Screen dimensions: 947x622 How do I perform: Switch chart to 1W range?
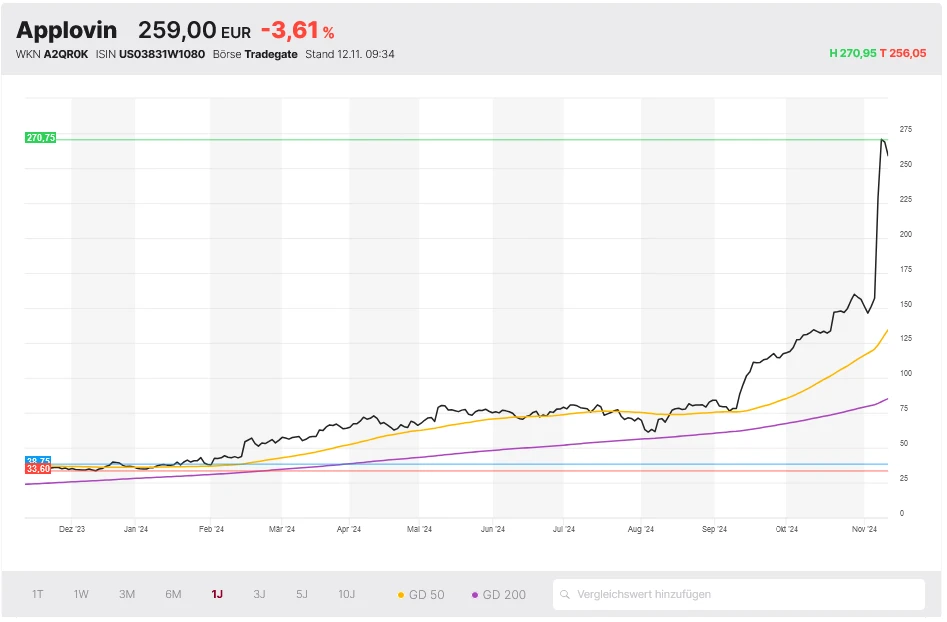(x=81, y=594)
